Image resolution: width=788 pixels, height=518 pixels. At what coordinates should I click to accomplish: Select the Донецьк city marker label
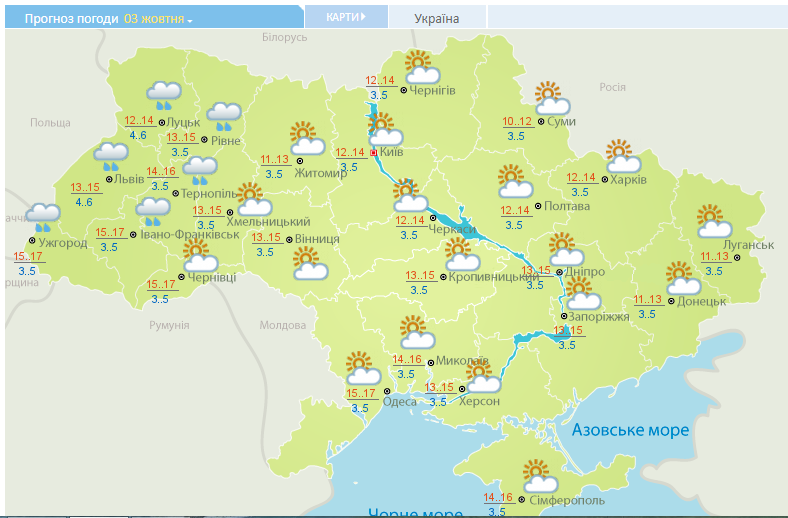[x=700, y=301]
